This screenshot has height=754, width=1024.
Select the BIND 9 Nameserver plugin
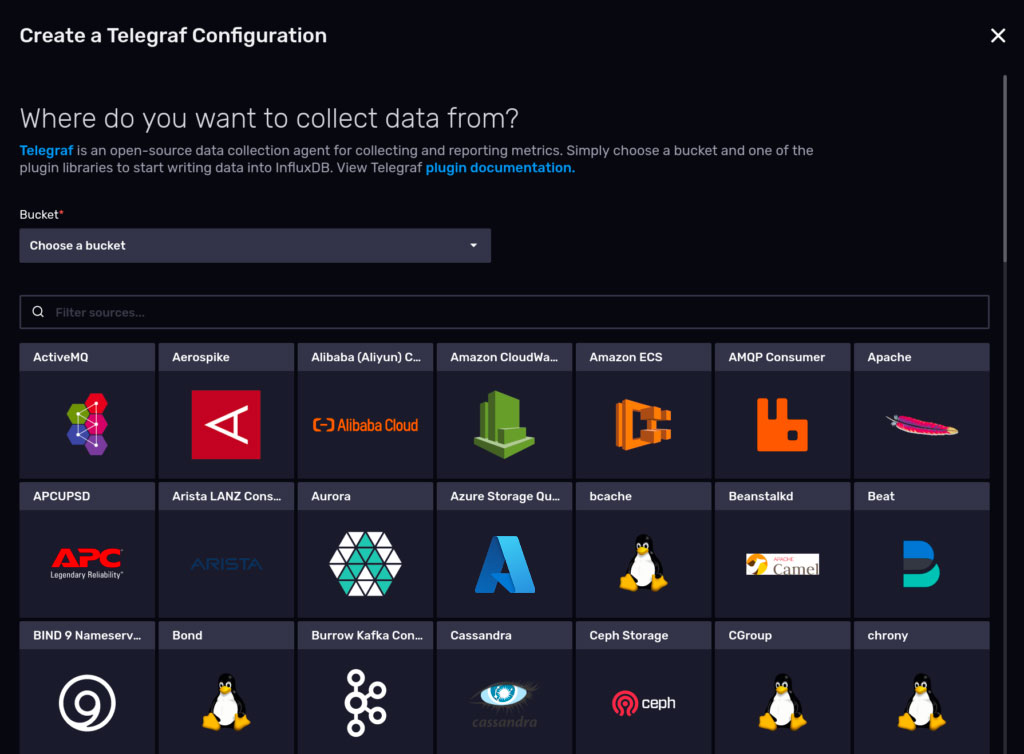pos(87,690)
